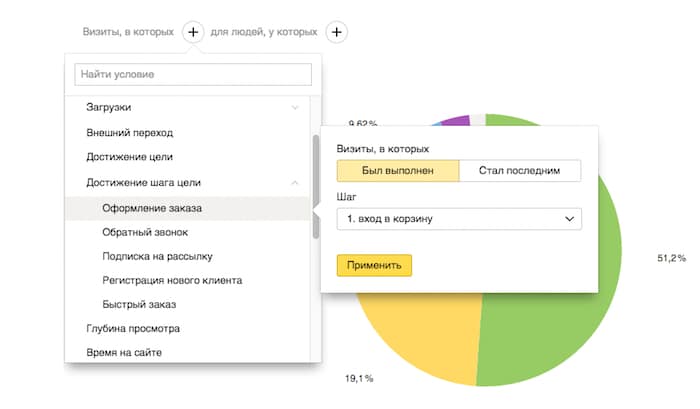Select 'Подписка на рассылку' goal item
This screenshot has height=409, width=700.
click(x=157, y=256)
